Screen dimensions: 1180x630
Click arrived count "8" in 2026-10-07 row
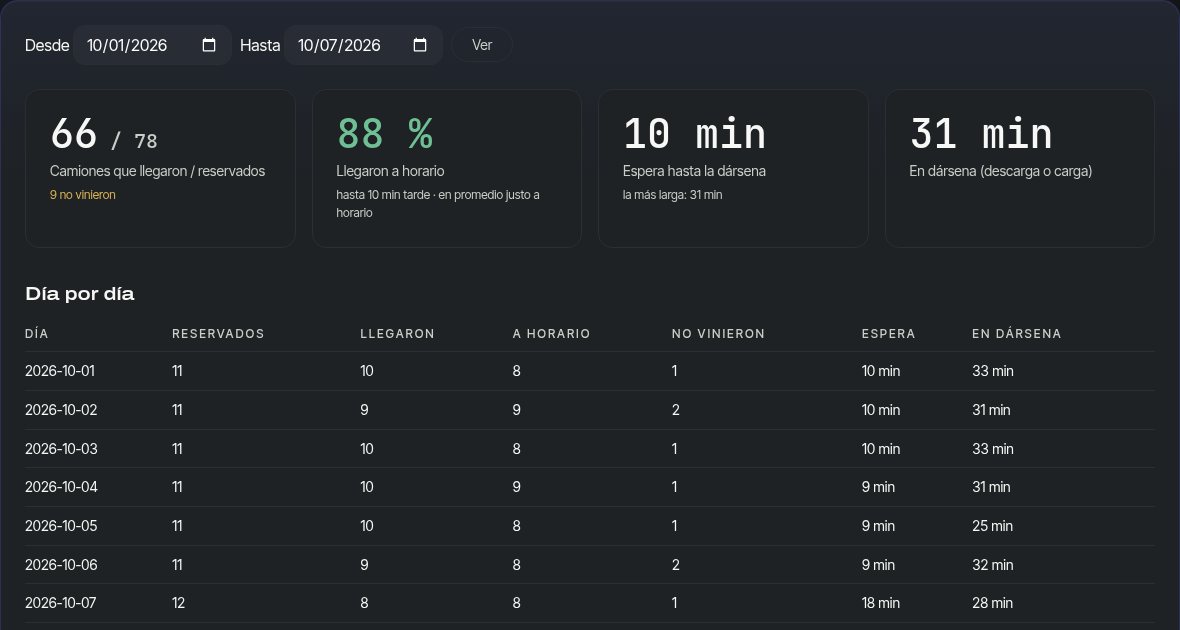[364, 603]
